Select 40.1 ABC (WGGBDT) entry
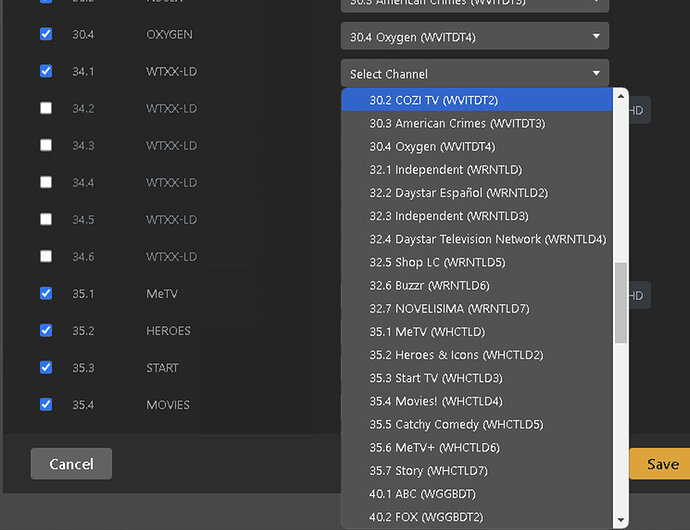This screenshot has width=690, height=530. click(x=422, y=494)
